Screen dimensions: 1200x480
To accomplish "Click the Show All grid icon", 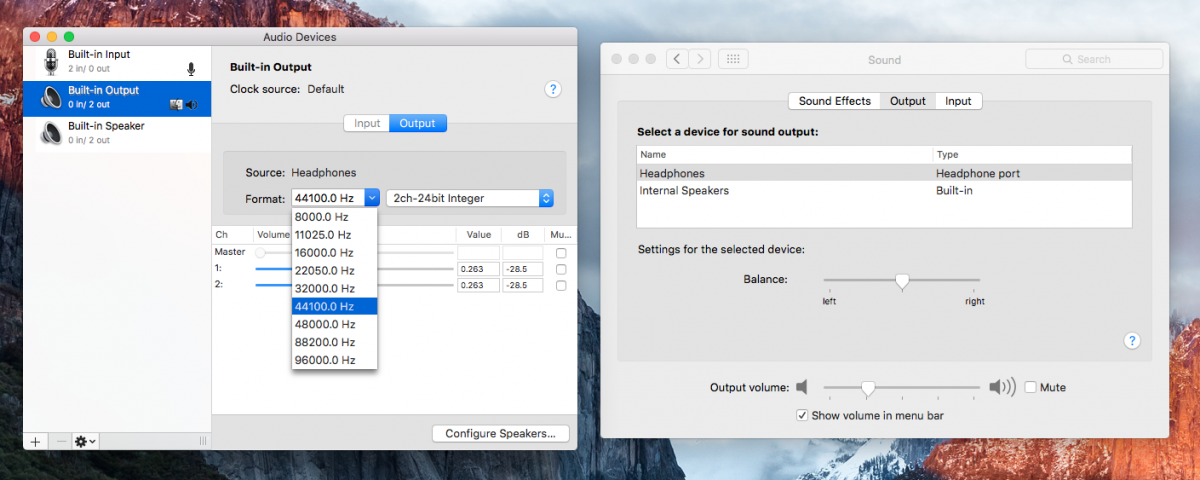I will [x=733, y=59].
